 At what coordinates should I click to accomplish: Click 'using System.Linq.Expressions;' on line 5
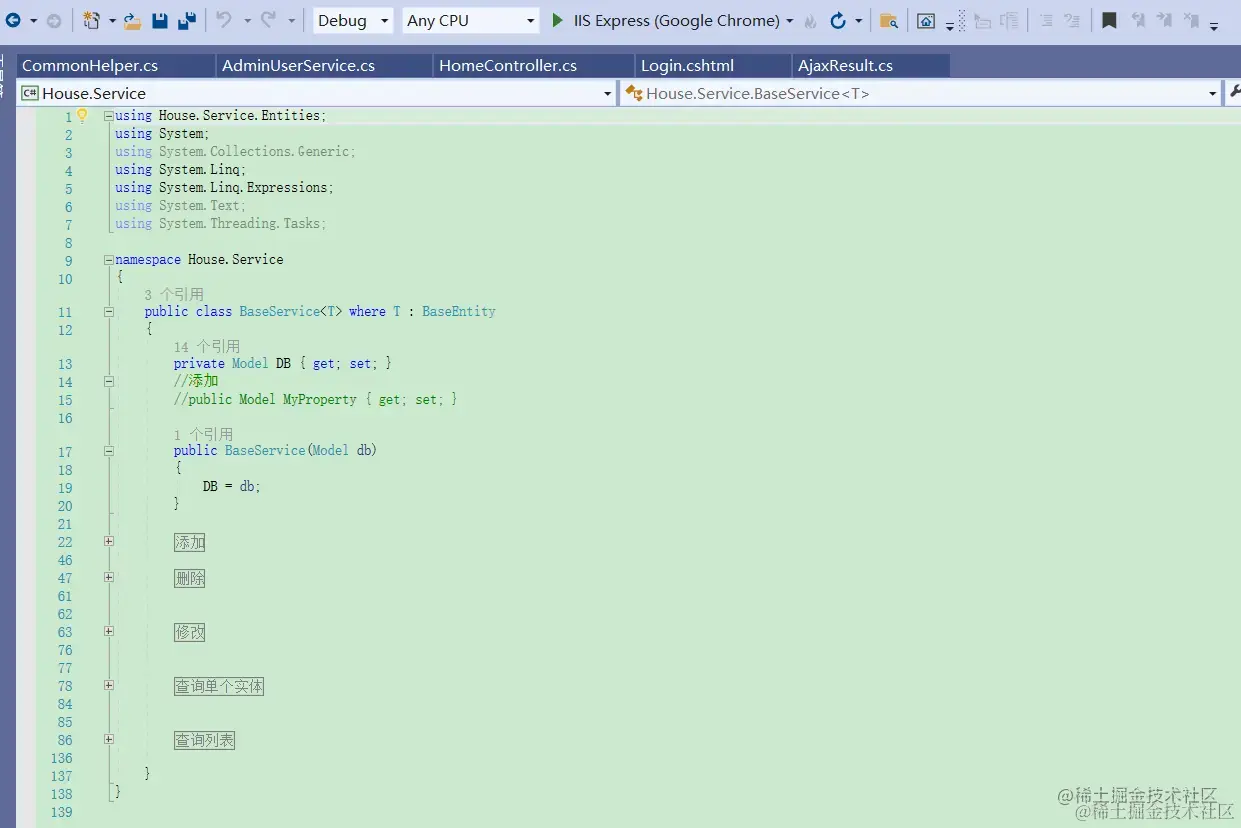pos(224,187)
